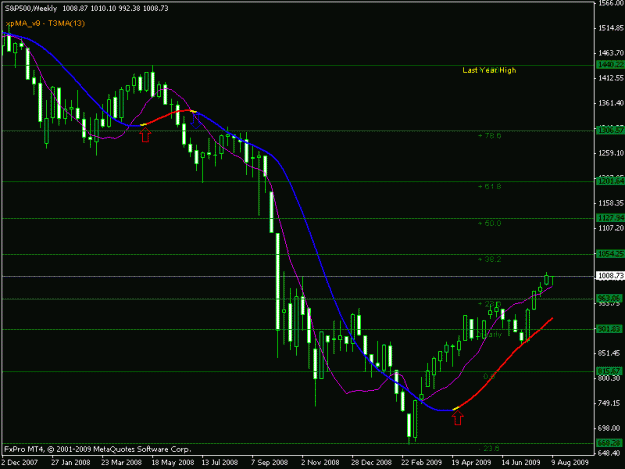Click the 901.83 green price tag
The image size is (625, 469).
coord(609,329)
